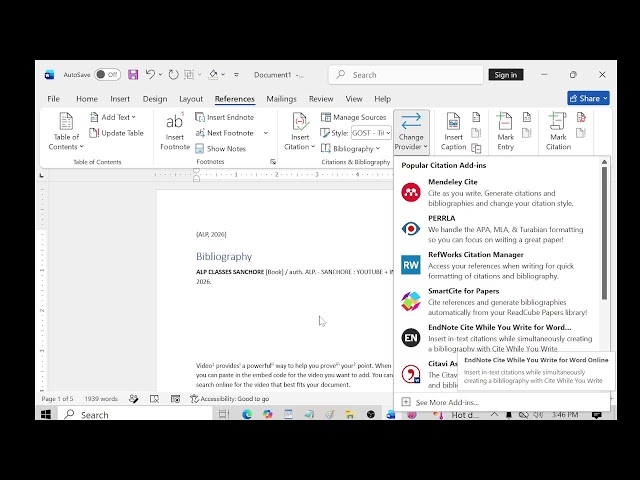Click Insert Table of Authorities icon

click(581, 117)
